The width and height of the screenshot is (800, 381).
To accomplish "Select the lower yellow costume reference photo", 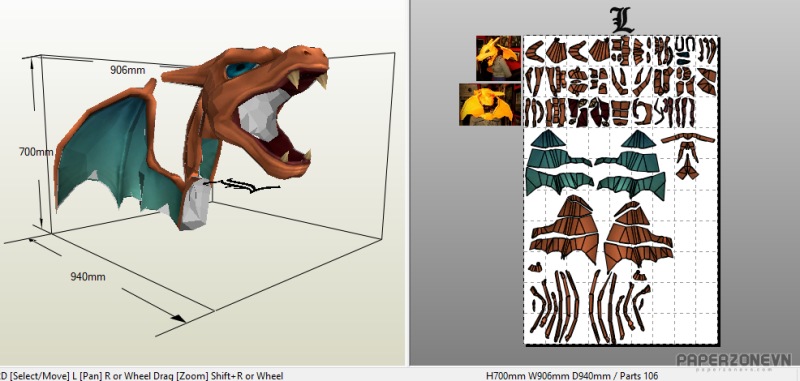I will click(x=490, y=105).
